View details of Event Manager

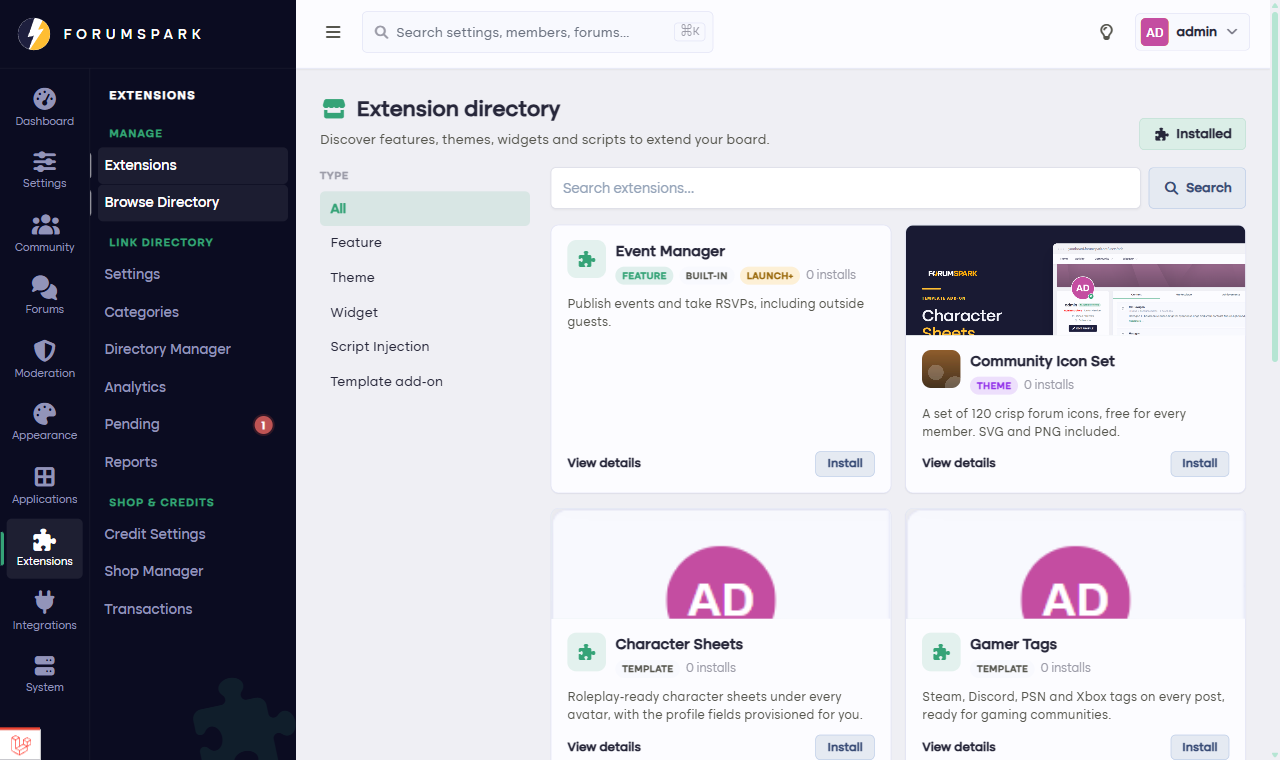click(604, 463)
